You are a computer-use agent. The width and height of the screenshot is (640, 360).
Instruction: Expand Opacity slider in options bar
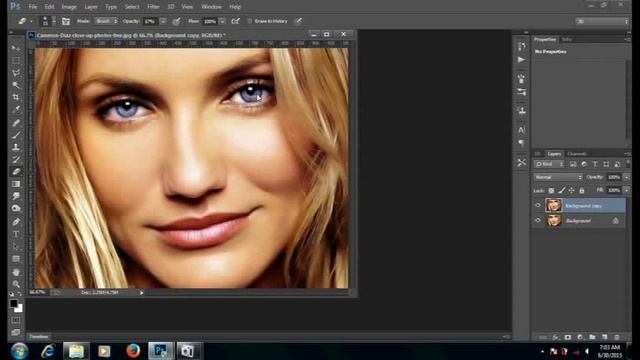[163, 21]
